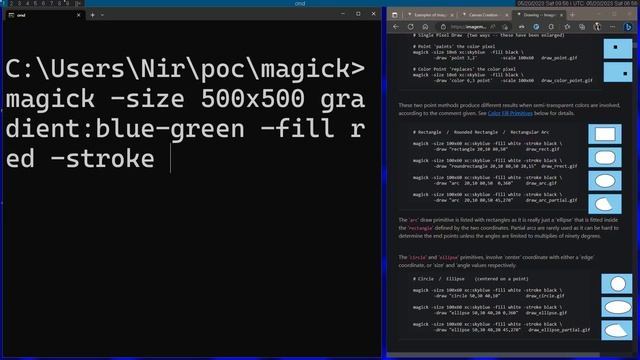This screenshot has width=640, height=360.
Task: Open Edge Settings and more menu
Action: [x=612, y=27]
